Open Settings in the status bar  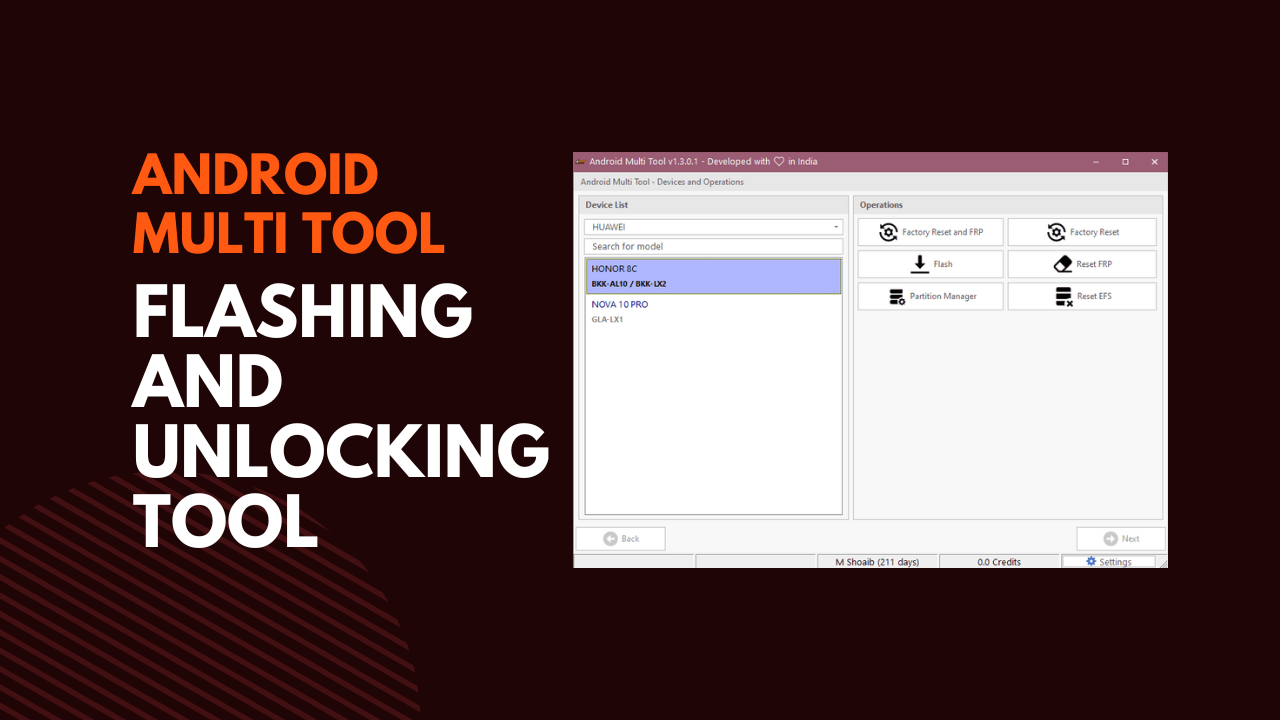(1108, 562)
